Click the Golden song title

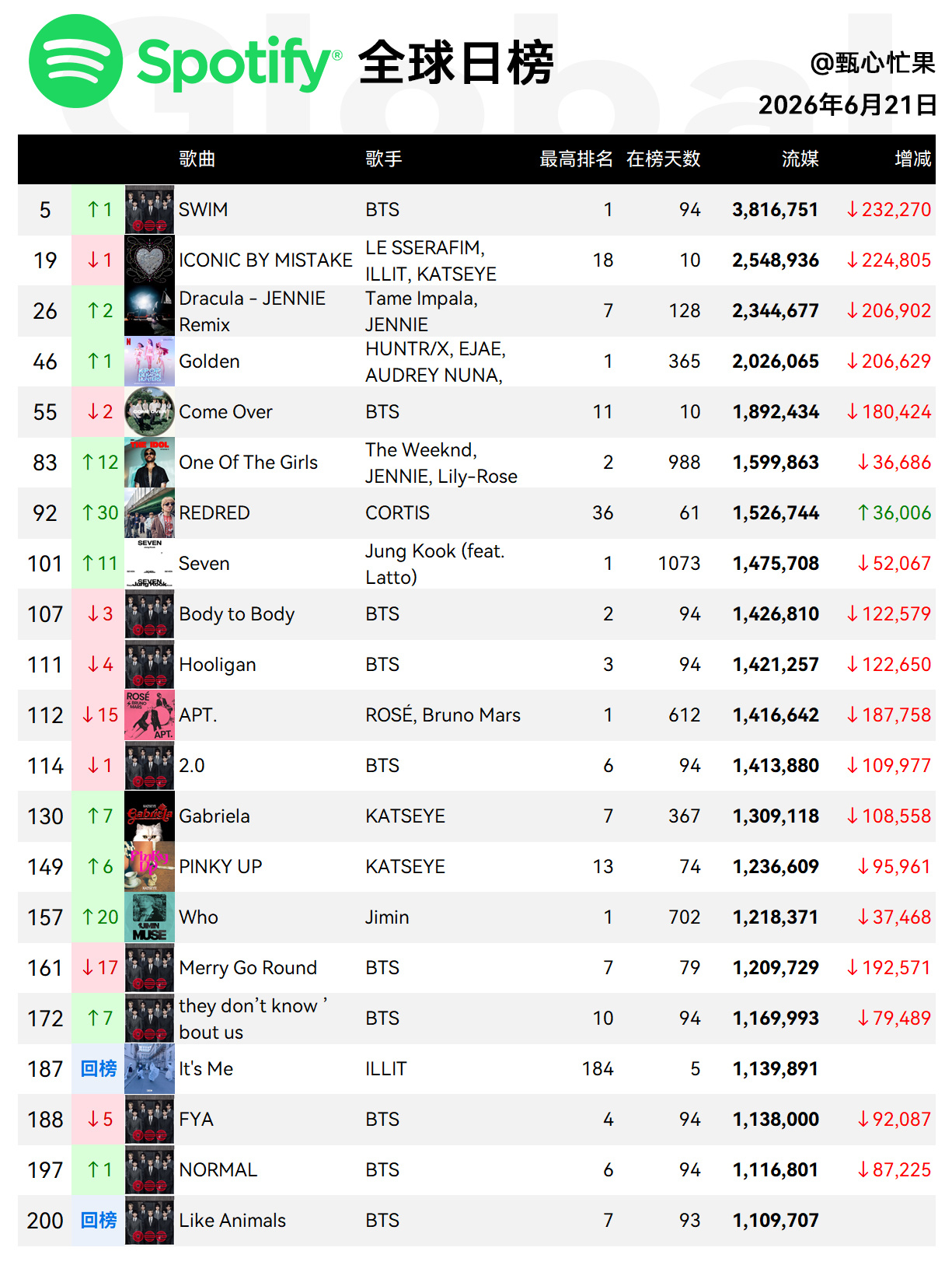[209, 362]
